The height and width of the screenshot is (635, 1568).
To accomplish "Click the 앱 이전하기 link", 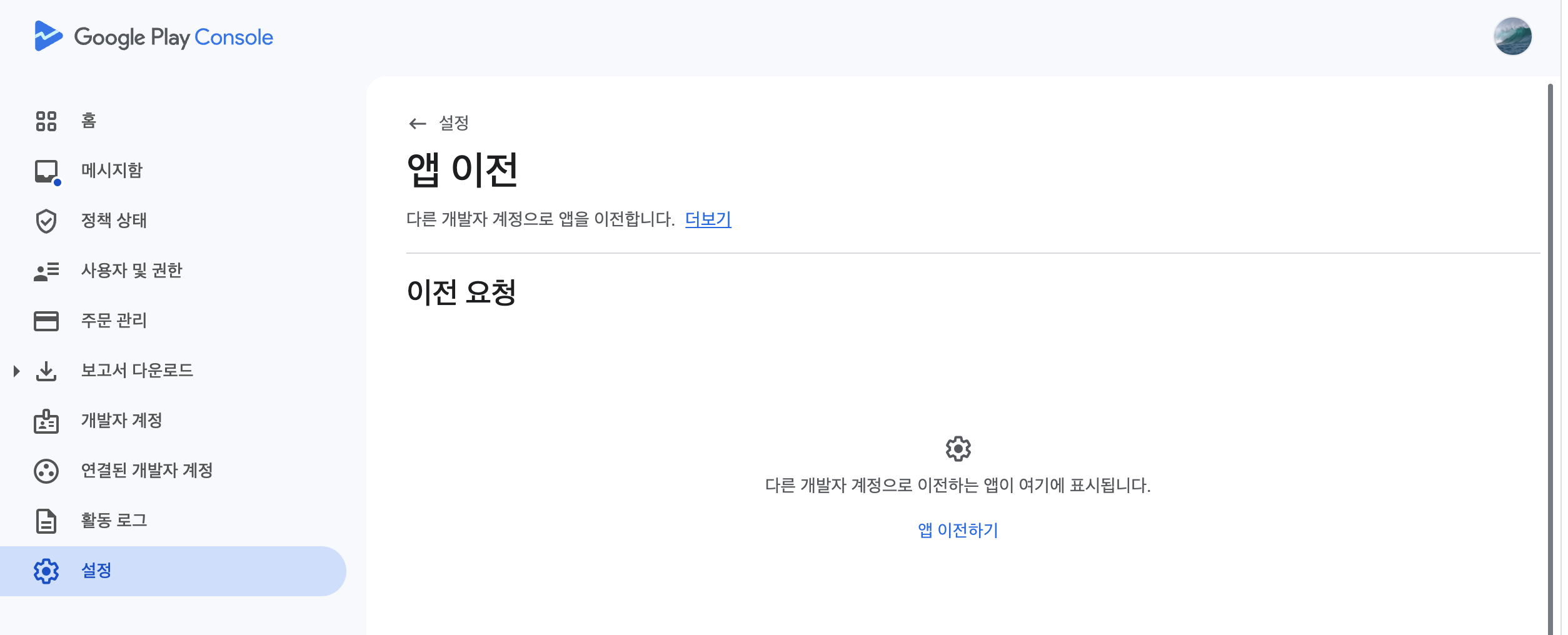I will (957, 531).
